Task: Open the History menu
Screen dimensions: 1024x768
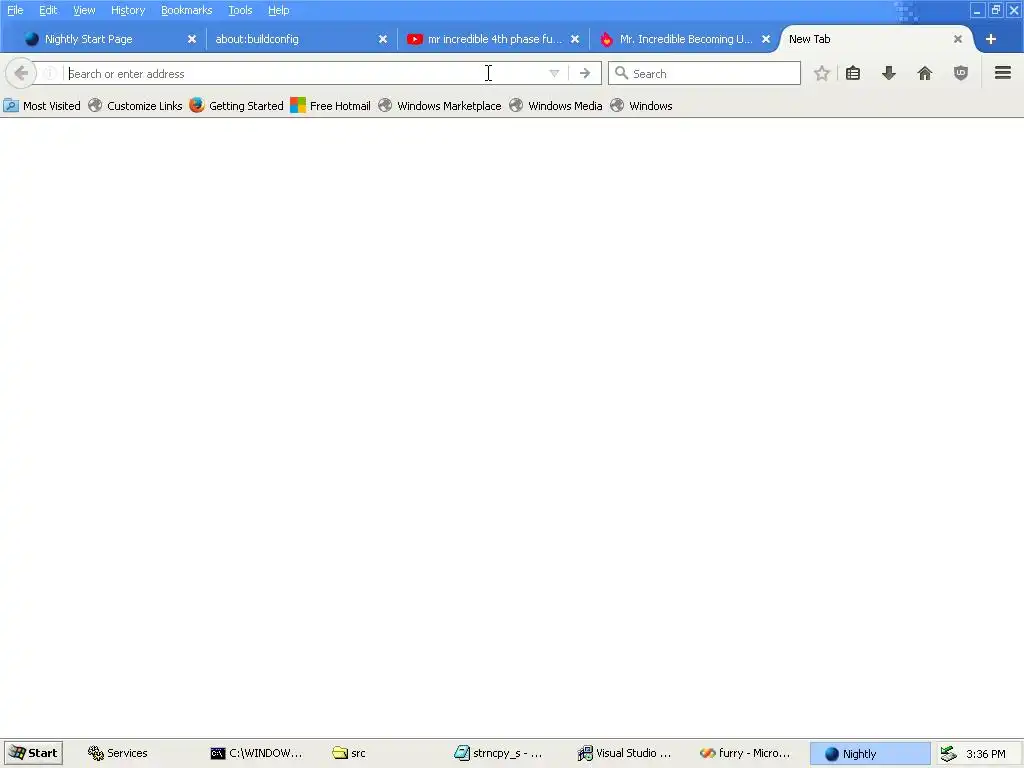Action: (128, 10)
